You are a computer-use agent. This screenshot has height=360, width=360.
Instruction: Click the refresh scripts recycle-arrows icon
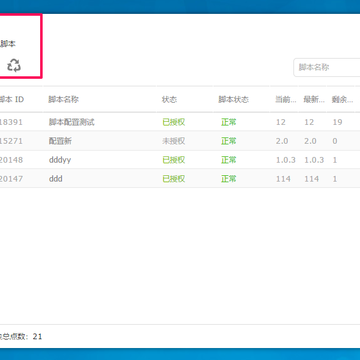[14, 65]
